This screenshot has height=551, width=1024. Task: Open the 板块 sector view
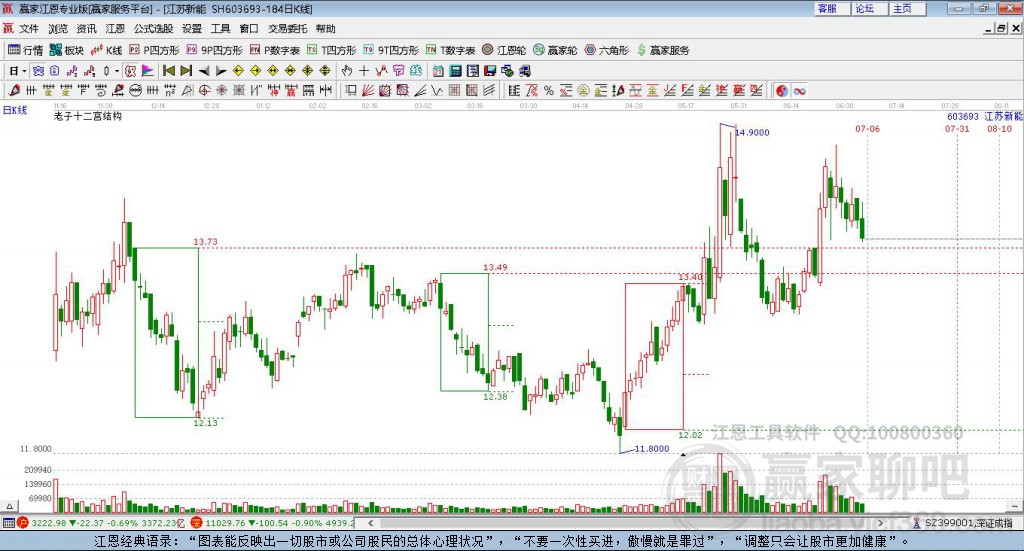(x=67, y=50)
